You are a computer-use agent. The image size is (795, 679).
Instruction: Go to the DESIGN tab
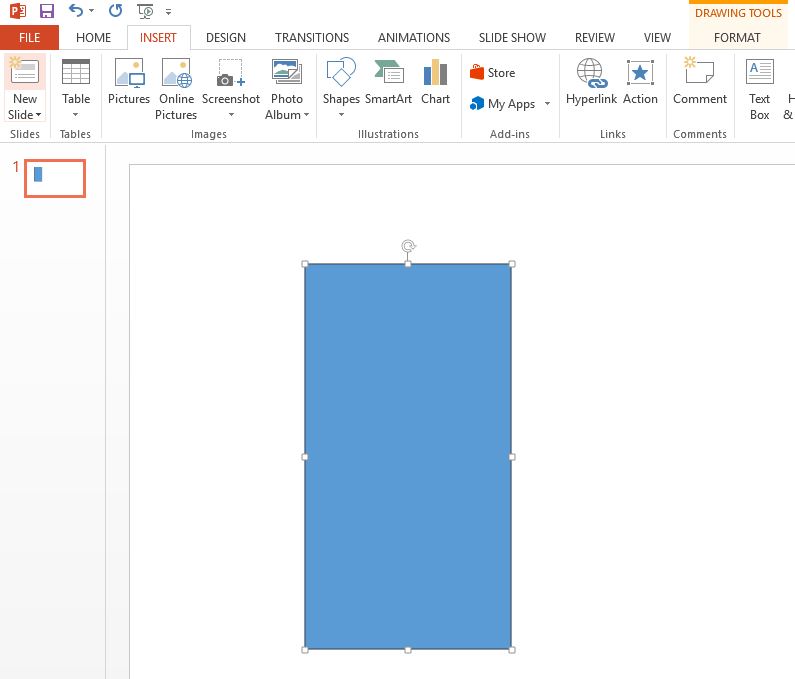[x=226, y=38]
